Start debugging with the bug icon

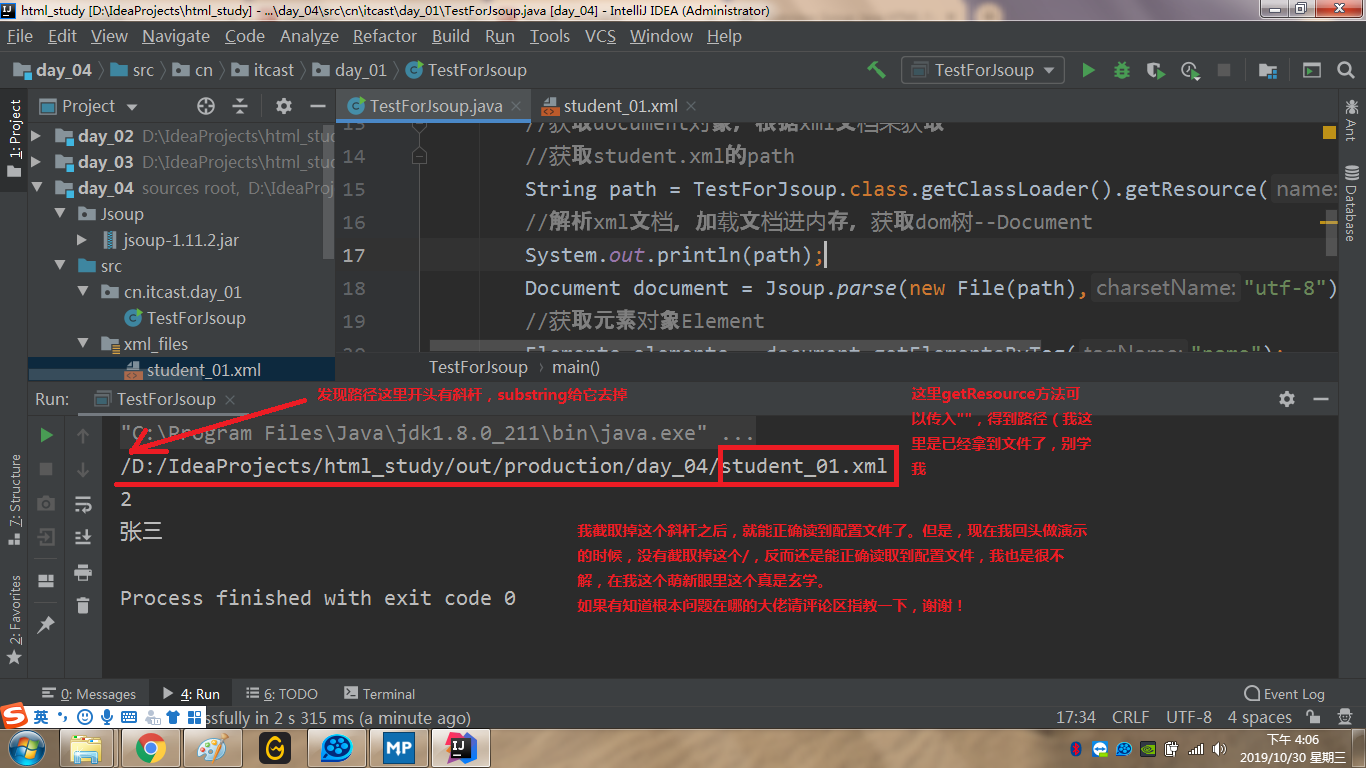1122,70
